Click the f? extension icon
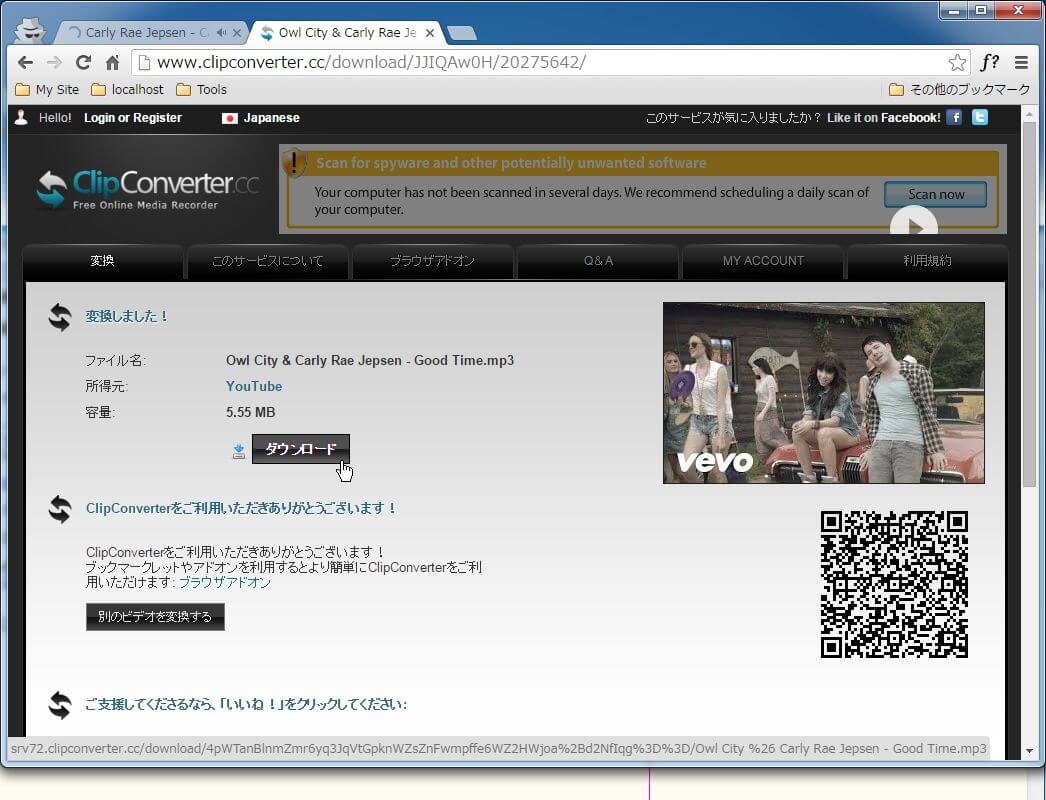The image size is (1046, 800). [989, 63]
